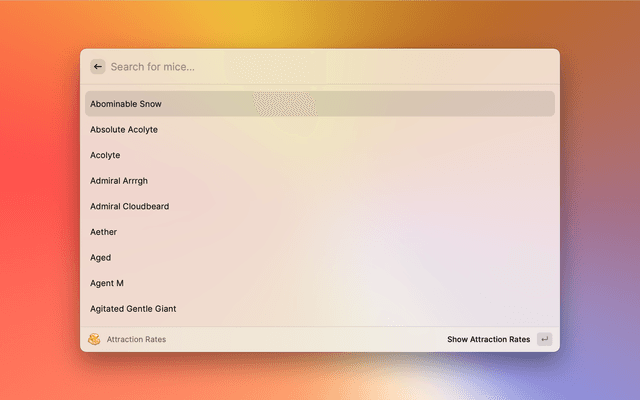Choose the Aged mouse row
This screenshot has width=640, height=400.
101,258
